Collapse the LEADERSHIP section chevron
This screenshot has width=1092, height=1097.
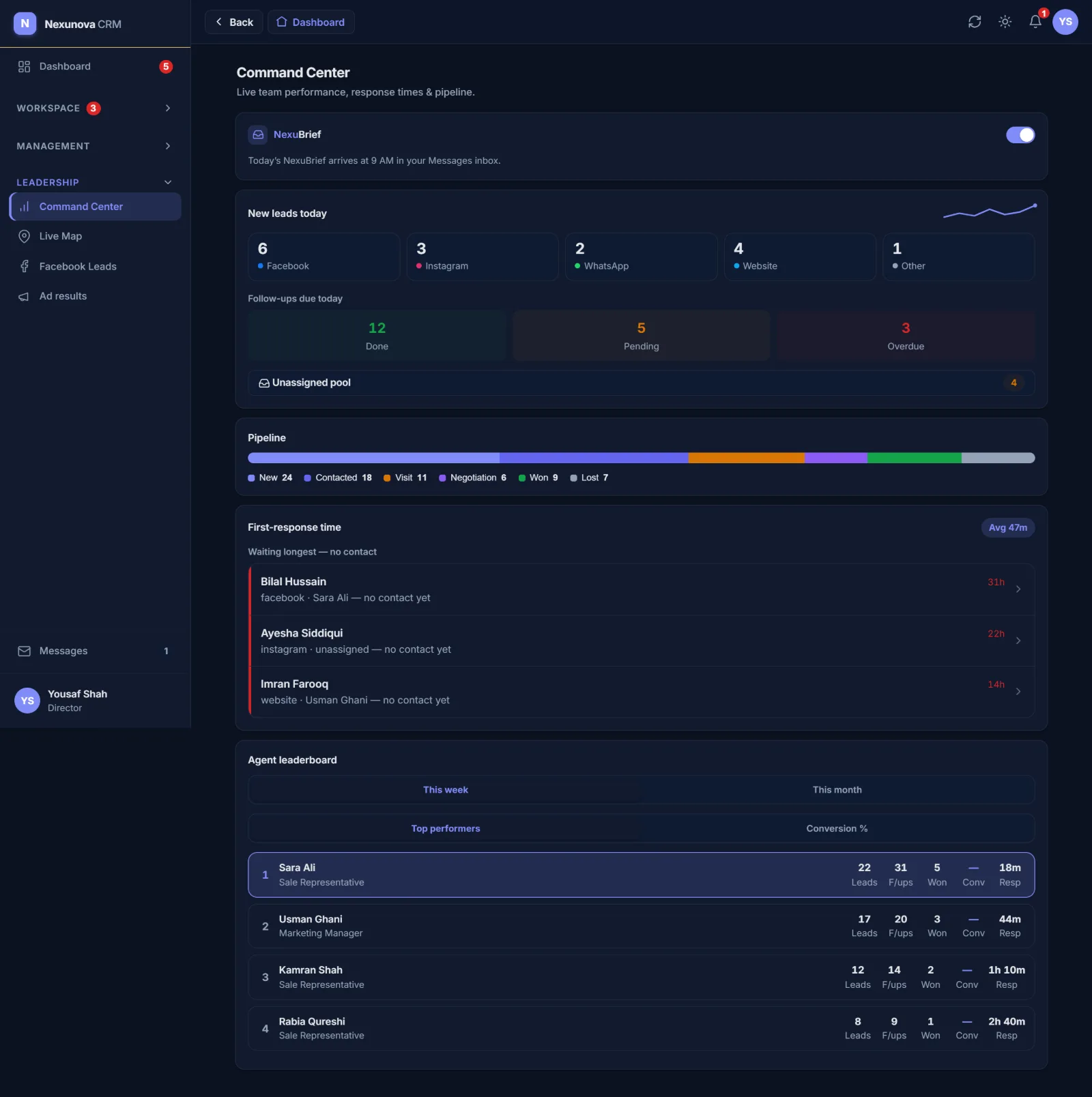[168, 182]
